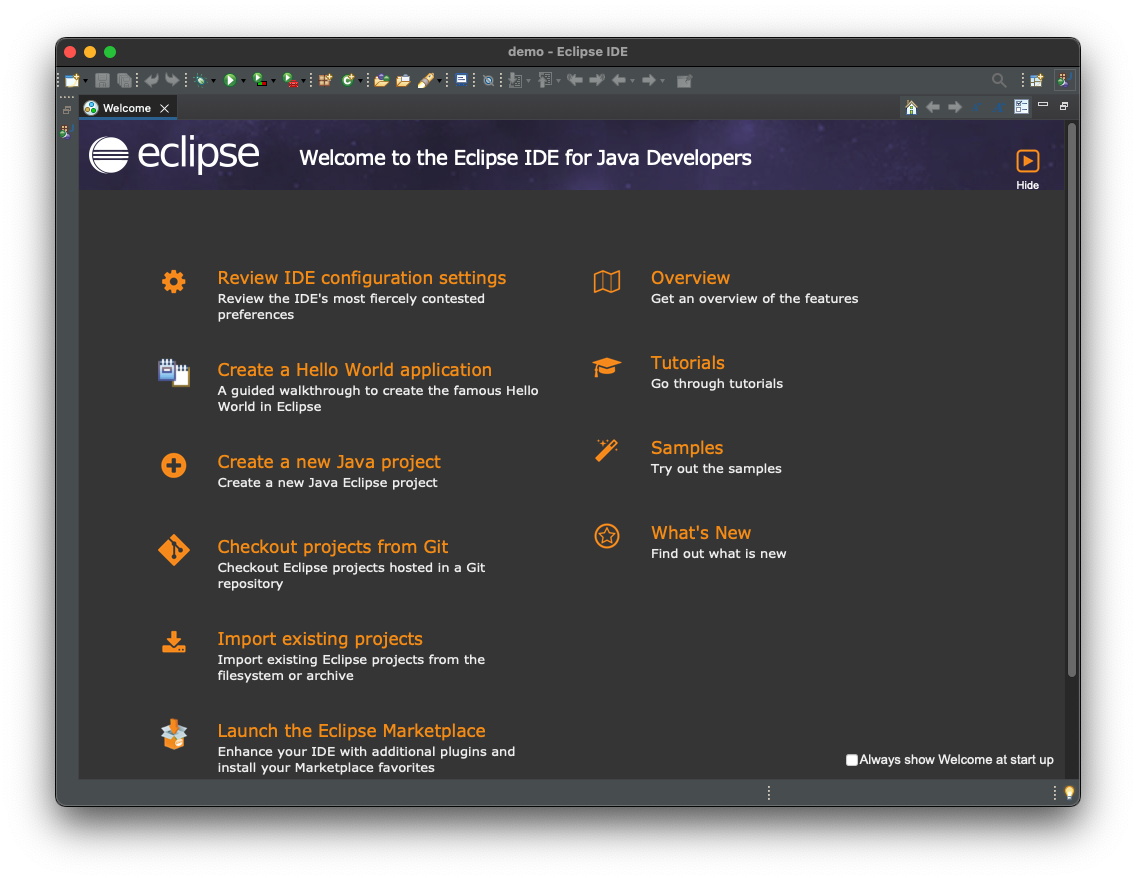
Task: Select the Java perspective icon
Action: 1064,80
